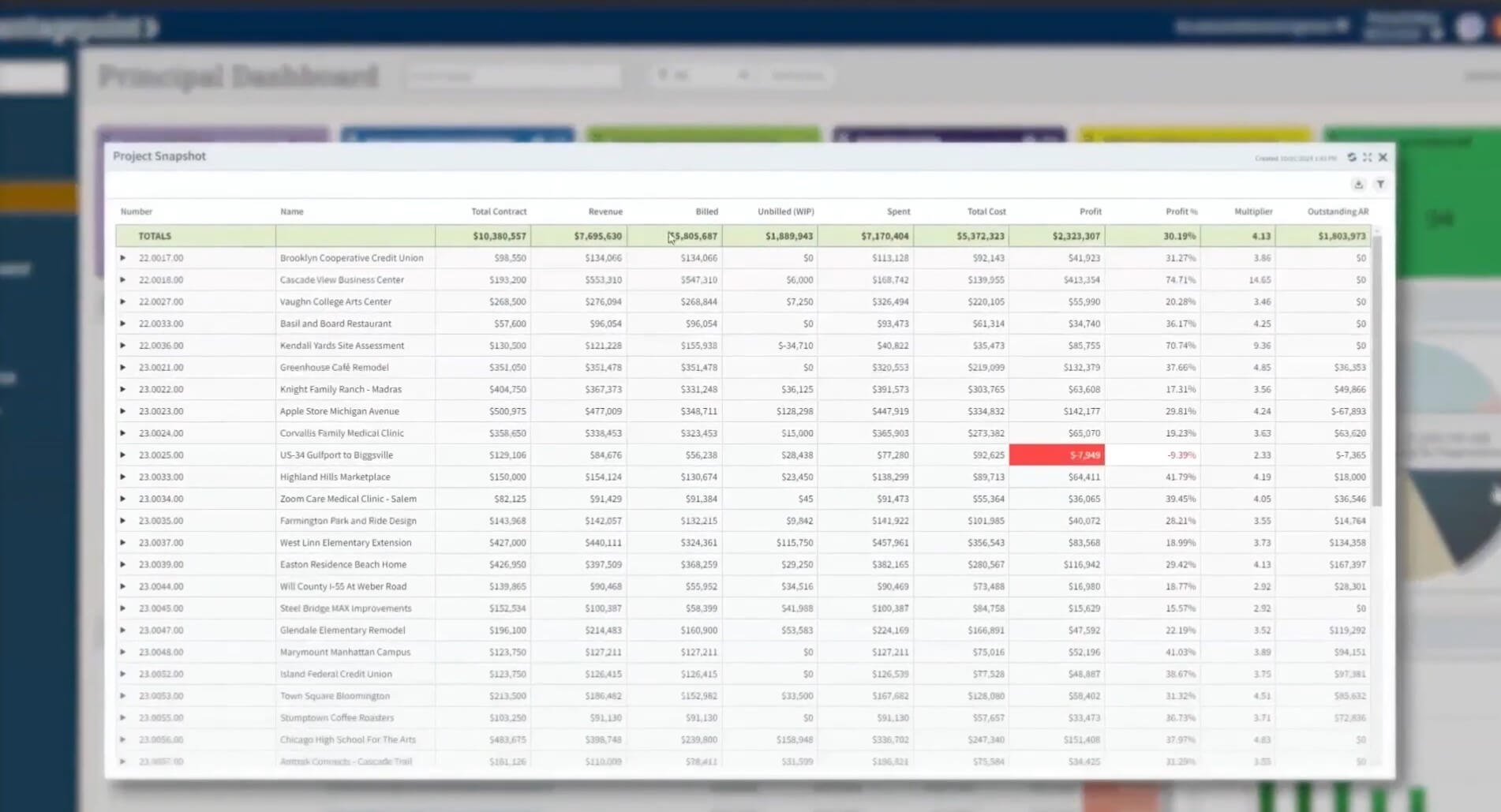Expand row 22.0033.00 Basil and Board Restaurant
Viewport: 1501px width, 812px height.
click(122, 324)
